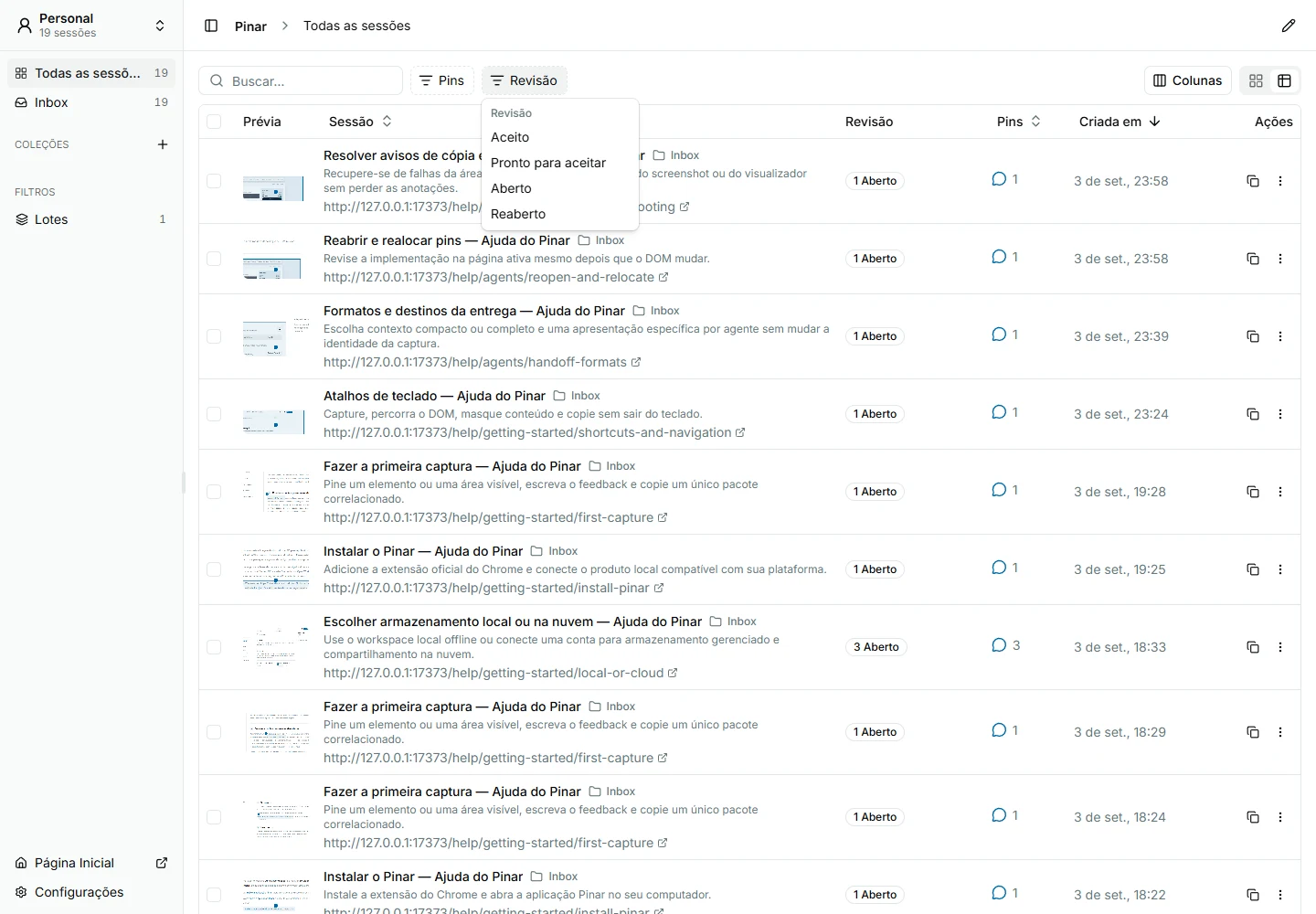Copy the 'Instalar o Pinar' 19:25 session
Screen dimensions: 1316x914
pyautogui.click(x=1253, y=569)
